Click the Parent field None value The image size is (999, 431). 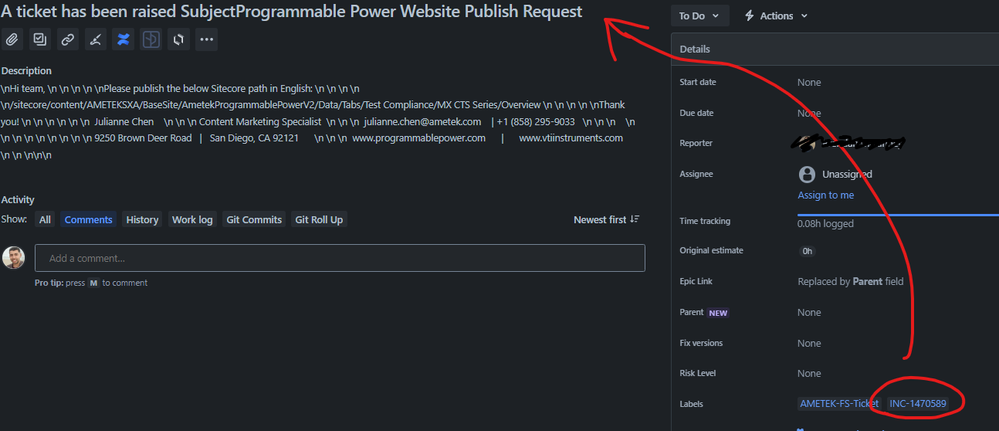pos(809,312)
